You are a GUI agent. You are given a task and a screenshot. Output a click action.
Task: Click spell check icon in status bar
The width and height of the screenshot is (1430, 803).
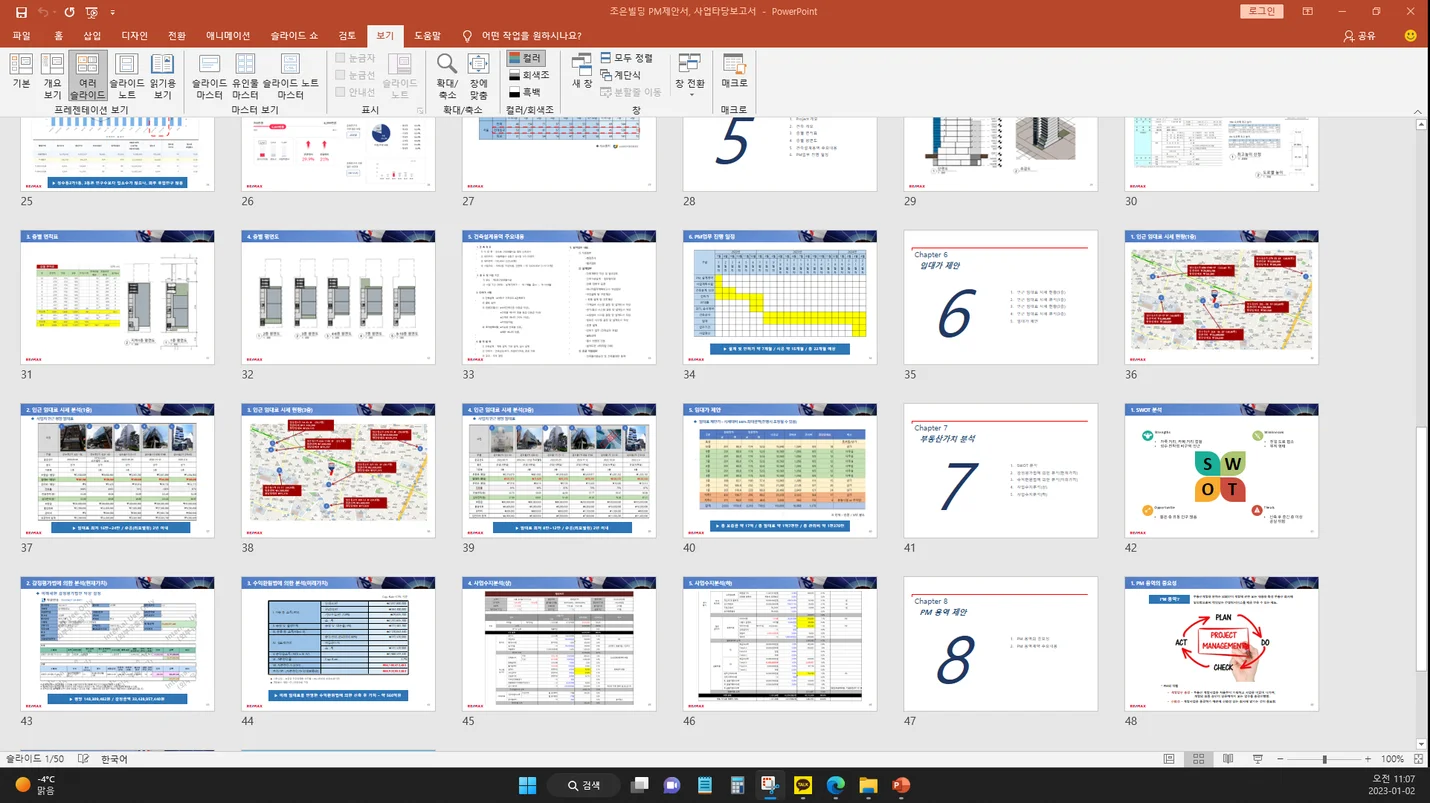(84, 759)
